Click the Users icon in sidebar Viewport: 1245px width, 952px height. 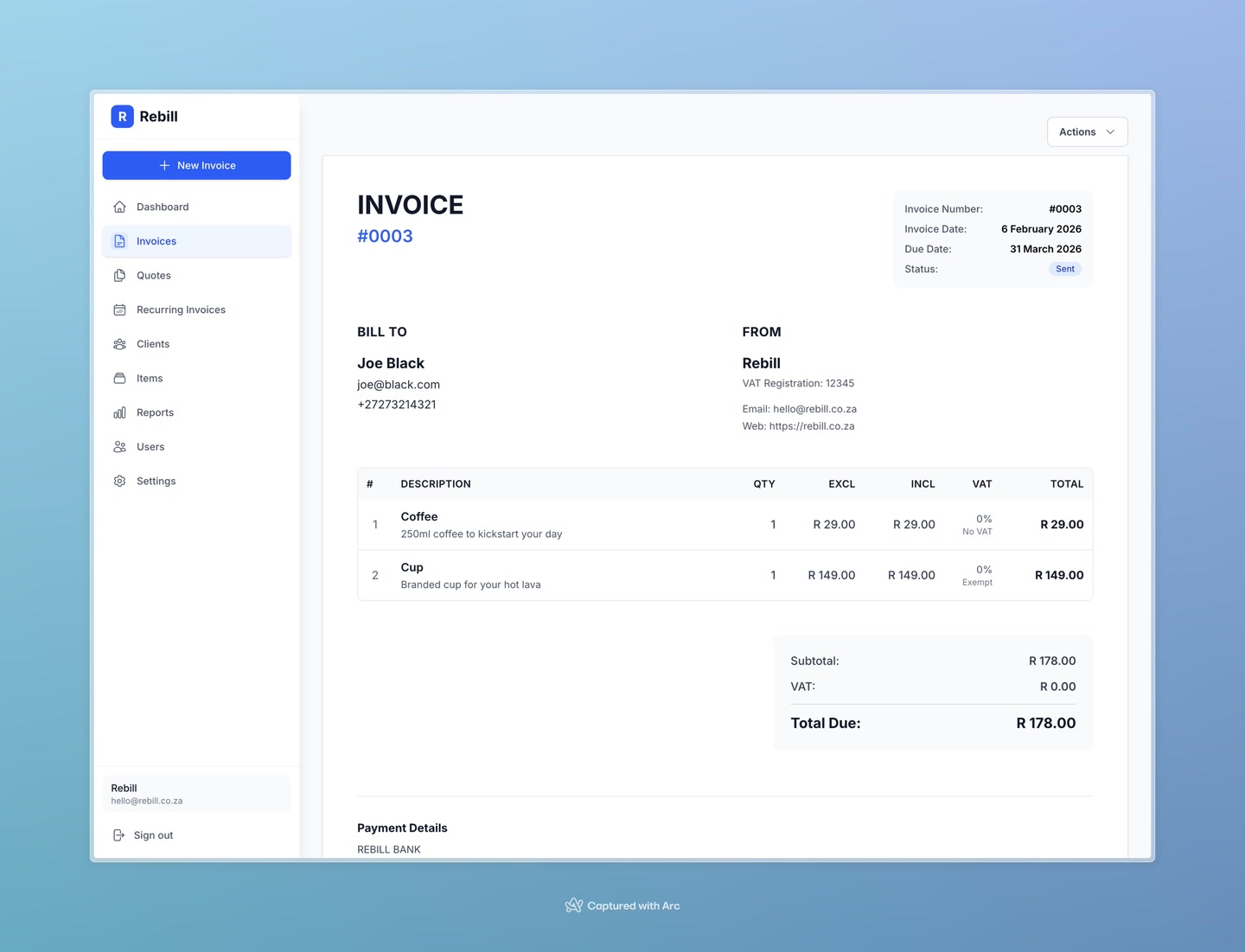click(119, 446)
